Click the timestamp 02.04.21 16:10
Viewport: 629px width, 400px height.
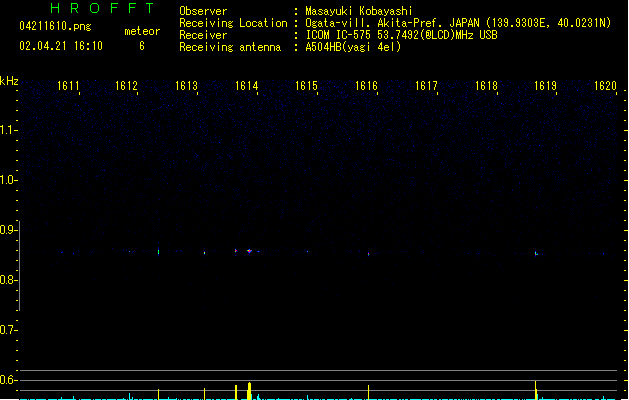click(61, 46)
